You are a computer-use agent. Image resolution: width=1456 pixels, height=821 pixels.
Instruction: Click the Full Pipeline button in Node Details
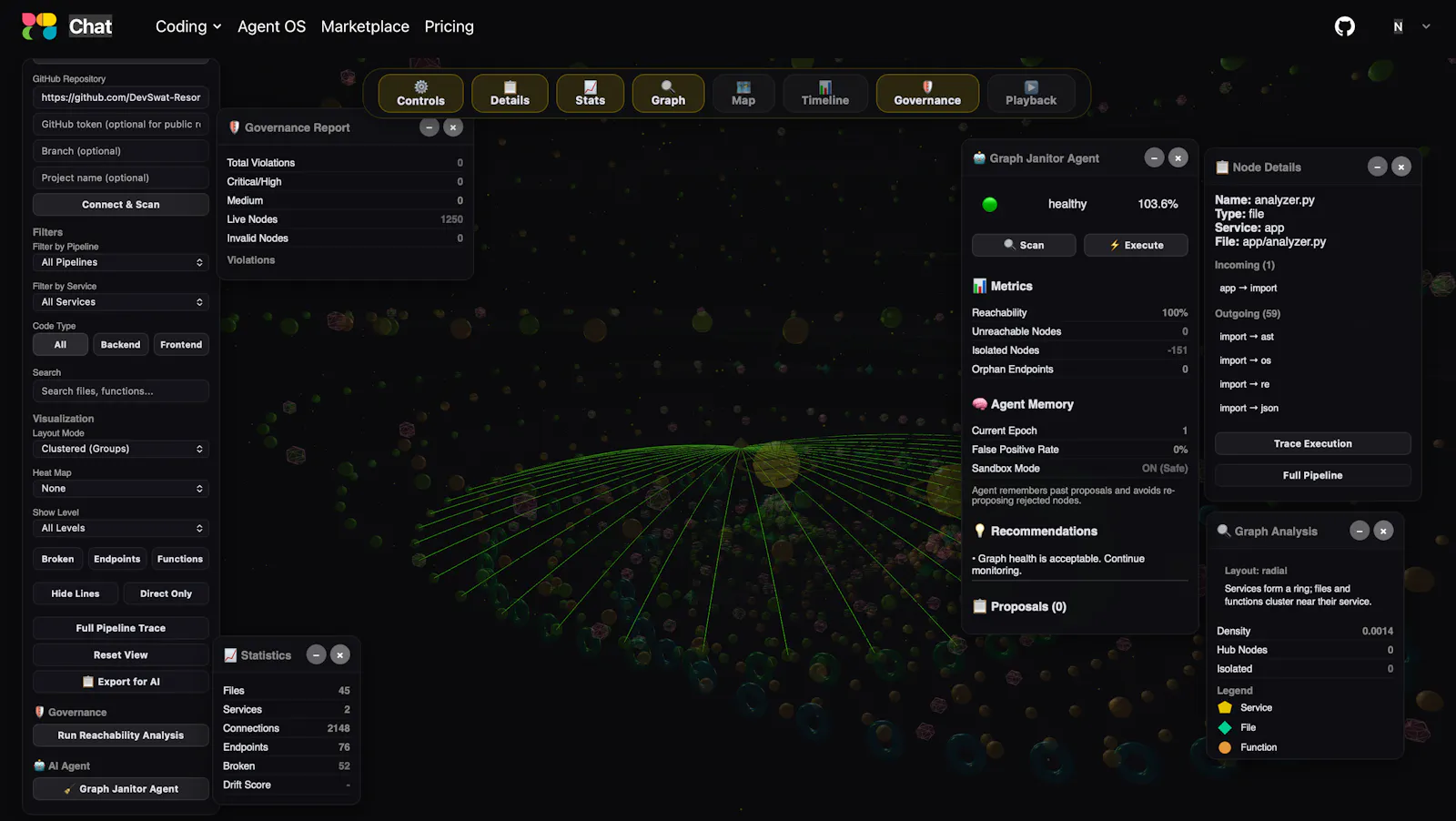(1312, 476)
